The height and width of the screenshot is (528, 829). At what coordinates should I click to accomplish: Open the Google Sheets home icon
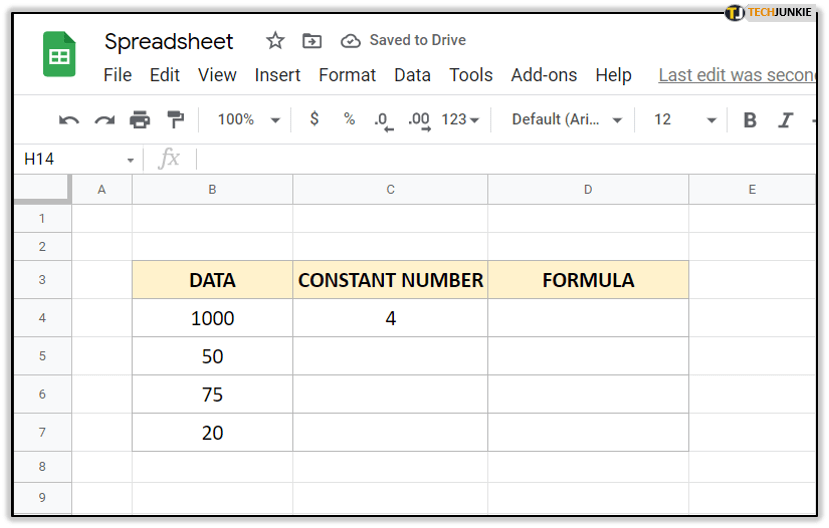59,54
